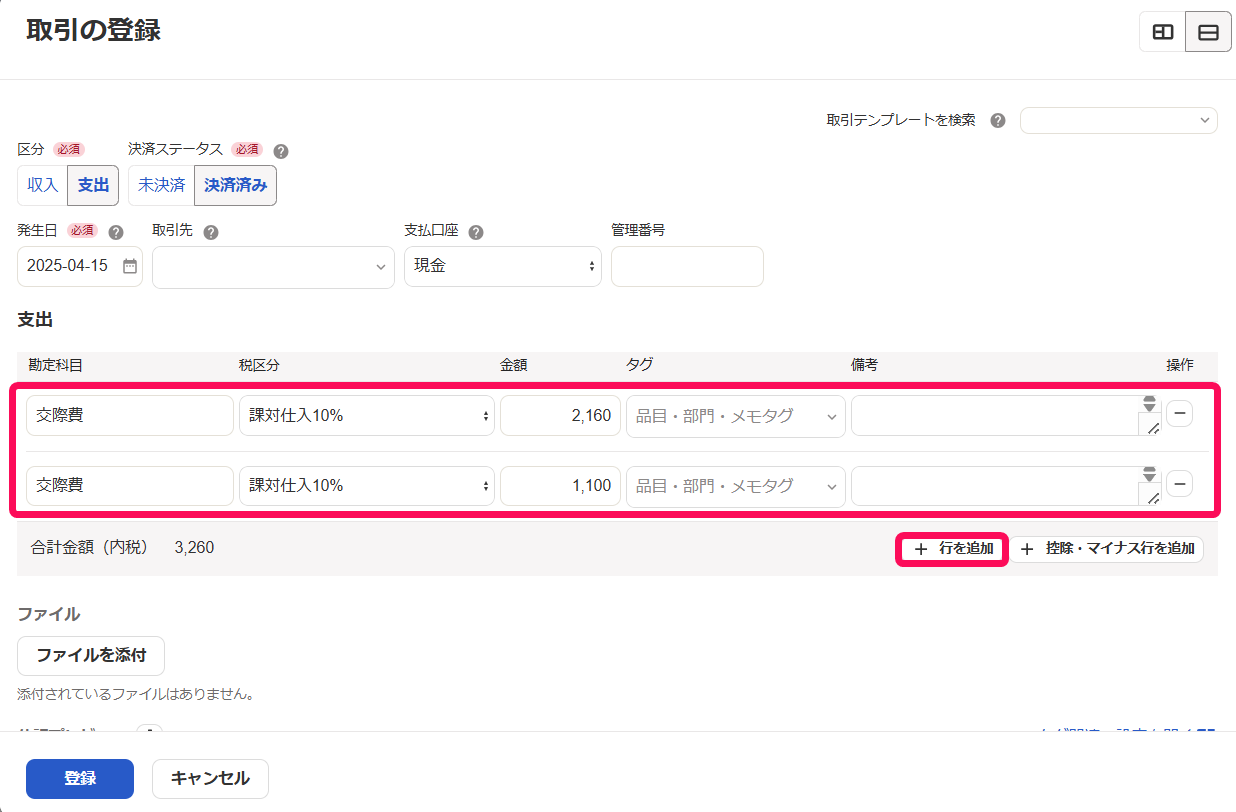The width and height of the screenshot is (1236, 812).
Task: Expand the 取引先 combo box
Action: click(273, 266)
